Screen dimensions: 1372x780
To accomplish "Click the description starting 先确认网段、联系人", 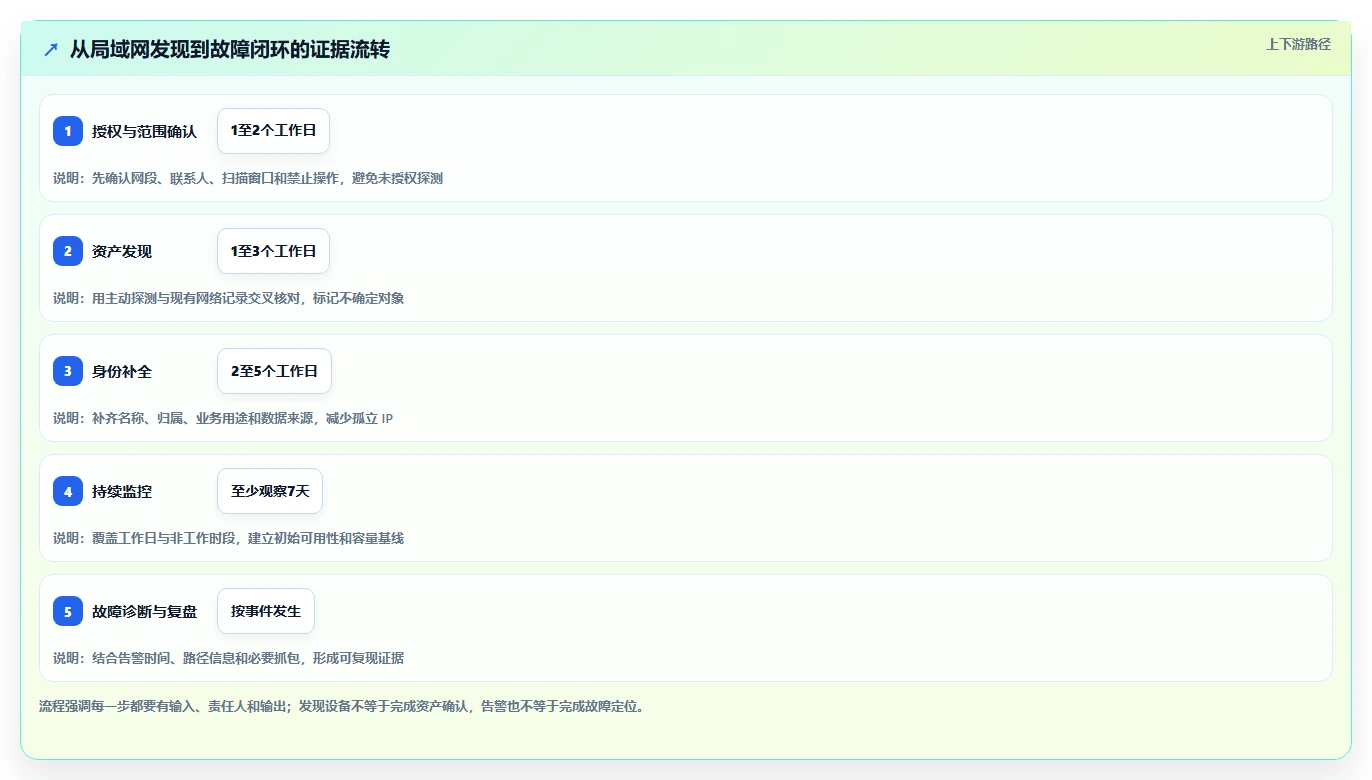I will [248, 178].
